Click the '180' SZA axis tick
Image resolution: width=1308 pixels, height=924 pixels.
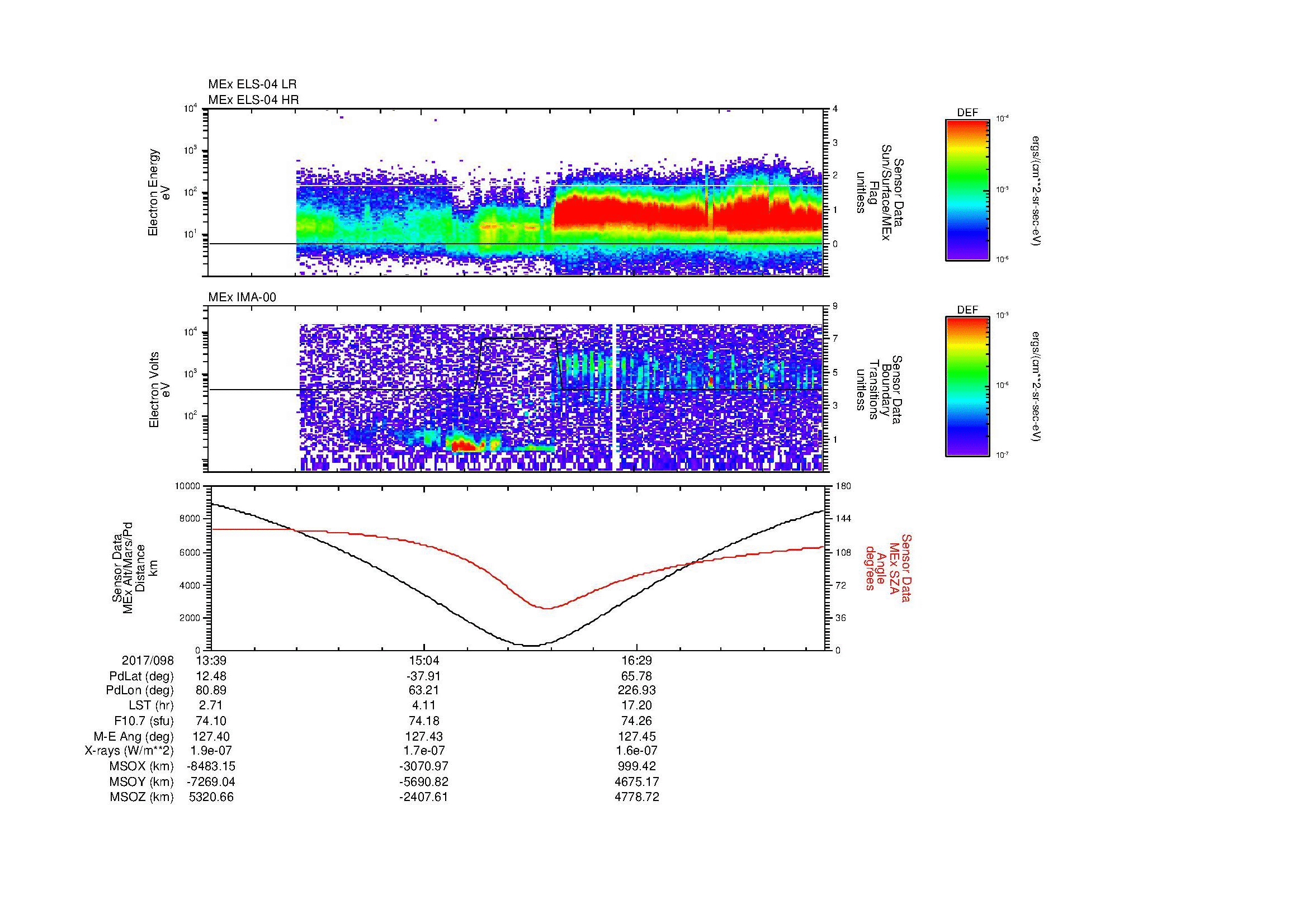click(x=844, y=486)
